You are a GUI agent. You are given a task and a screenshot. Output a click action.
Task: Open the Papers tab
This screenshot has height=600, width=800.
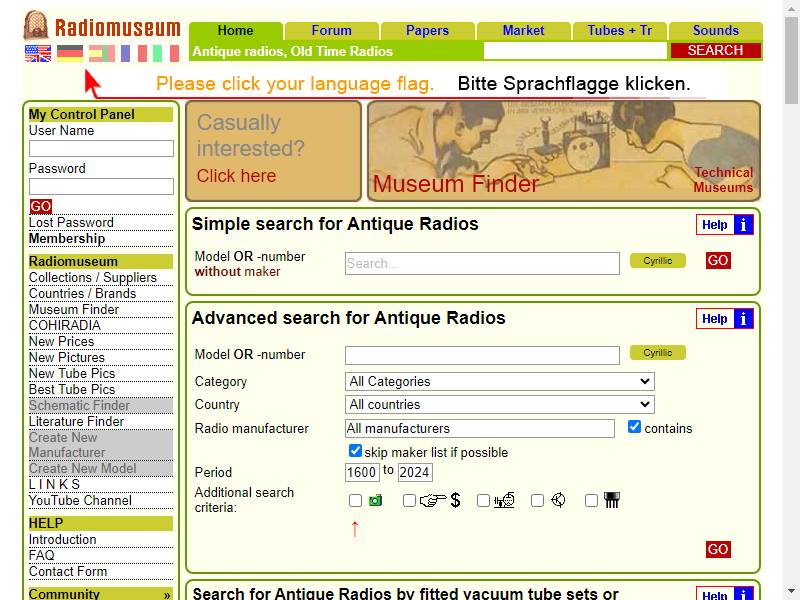pos(428,31)
